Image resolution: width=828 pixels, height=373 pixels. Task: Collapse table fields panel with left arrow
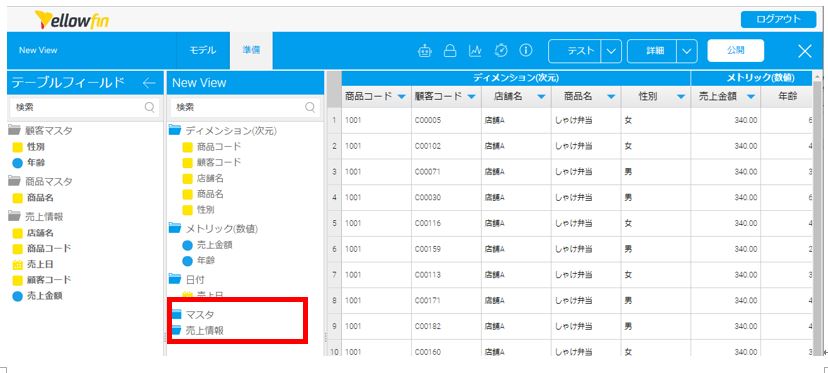coord(149,82)
